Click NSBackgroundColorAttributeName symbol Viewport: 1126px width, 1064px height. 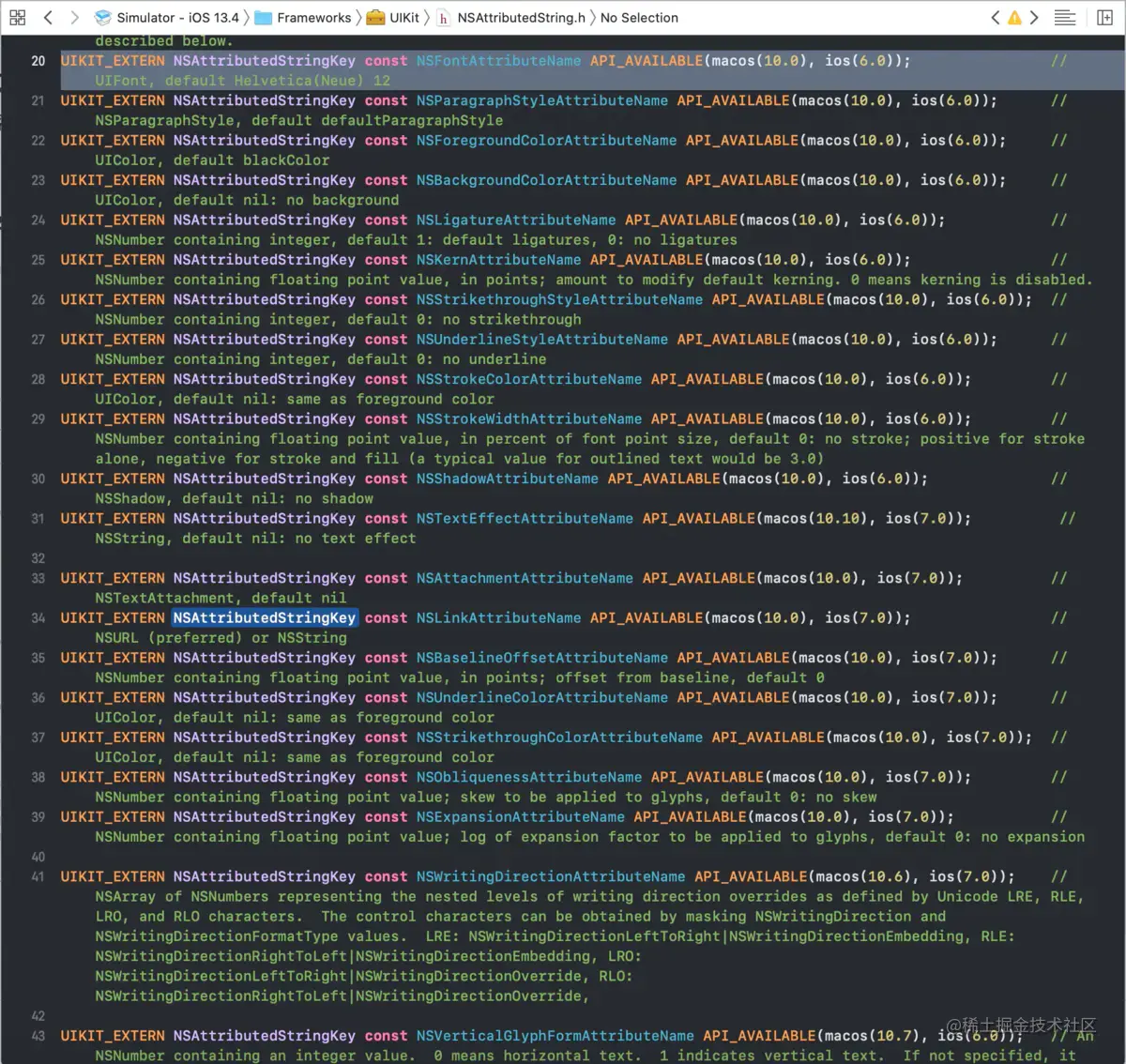[546, 180]
